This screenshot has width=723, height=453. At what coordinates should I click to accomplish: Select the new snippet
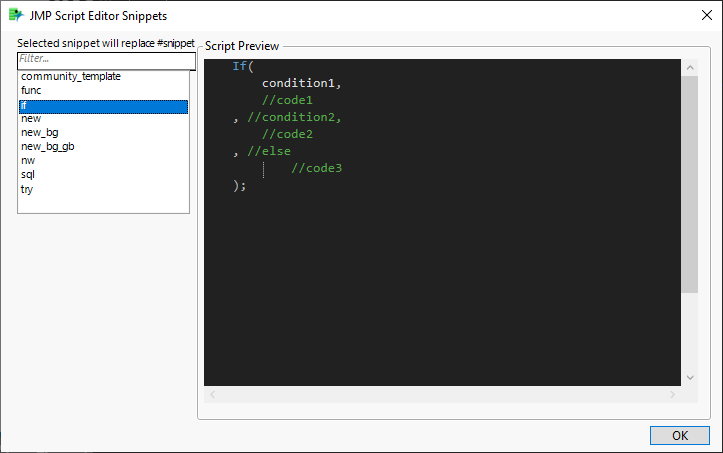pos(31,118)
